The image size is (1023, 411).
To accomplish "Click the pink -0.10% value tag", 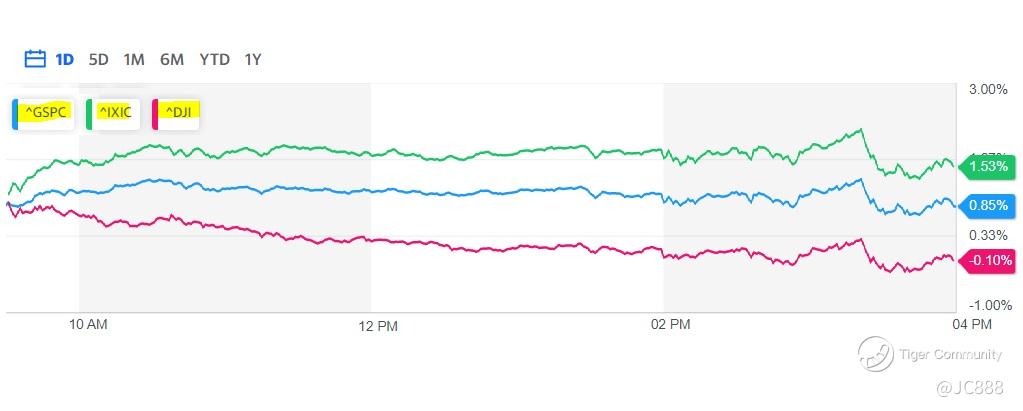I will pos(988,261).
